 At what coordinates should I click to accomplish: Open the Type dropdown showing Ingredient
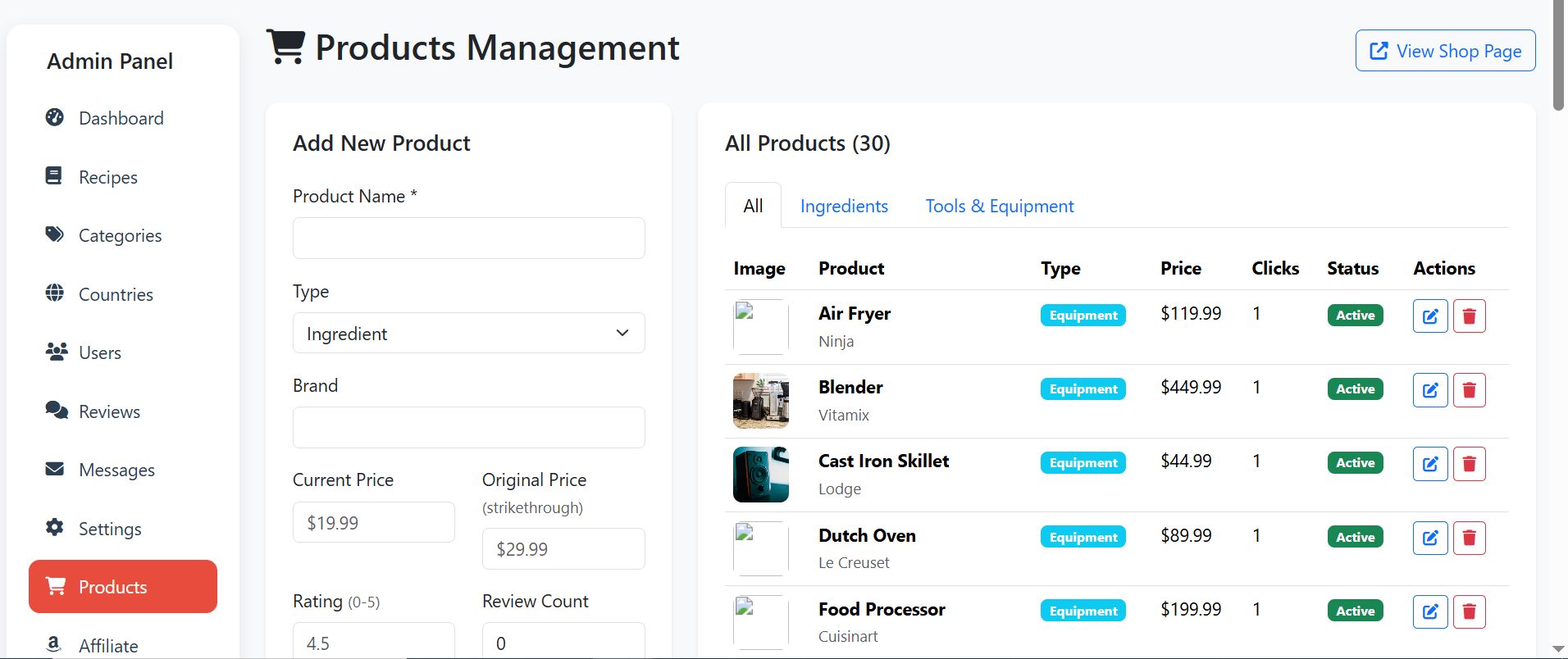pos(468,333)
